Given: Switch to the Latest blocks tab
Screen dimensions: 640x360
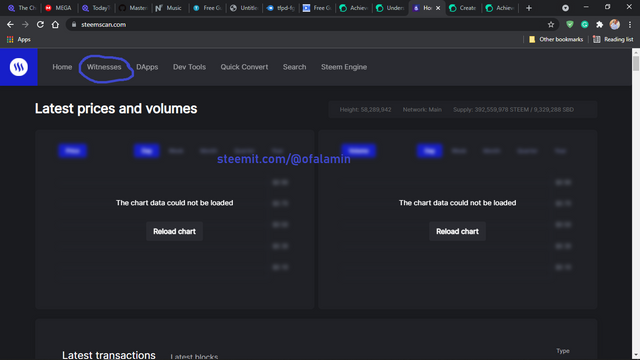Looking at the screenshot, I should point(194,356).
